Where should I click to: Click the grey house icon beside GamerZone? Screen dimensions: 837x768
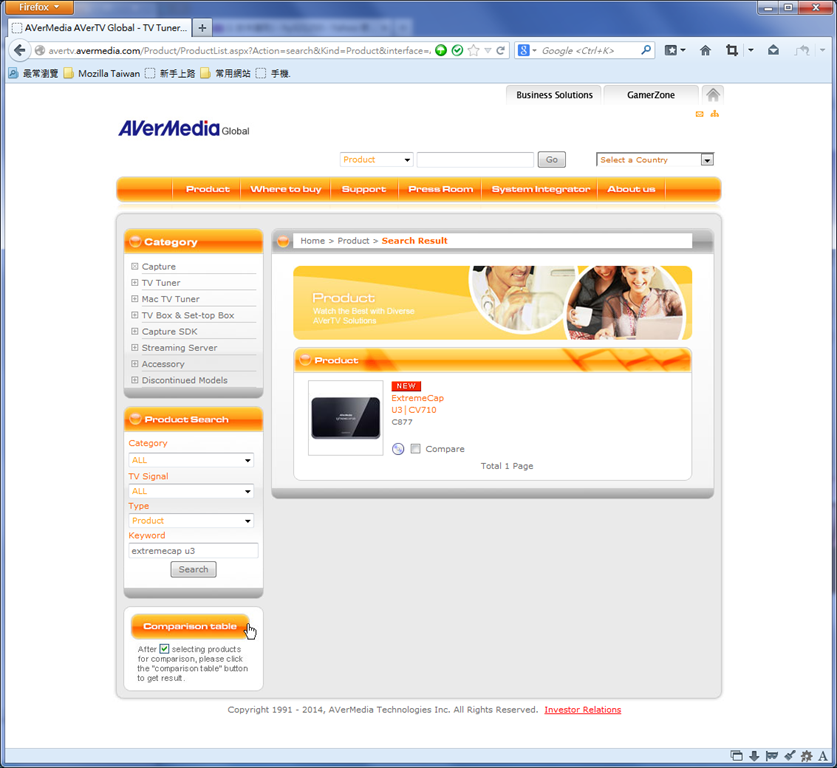coord(713,94)
